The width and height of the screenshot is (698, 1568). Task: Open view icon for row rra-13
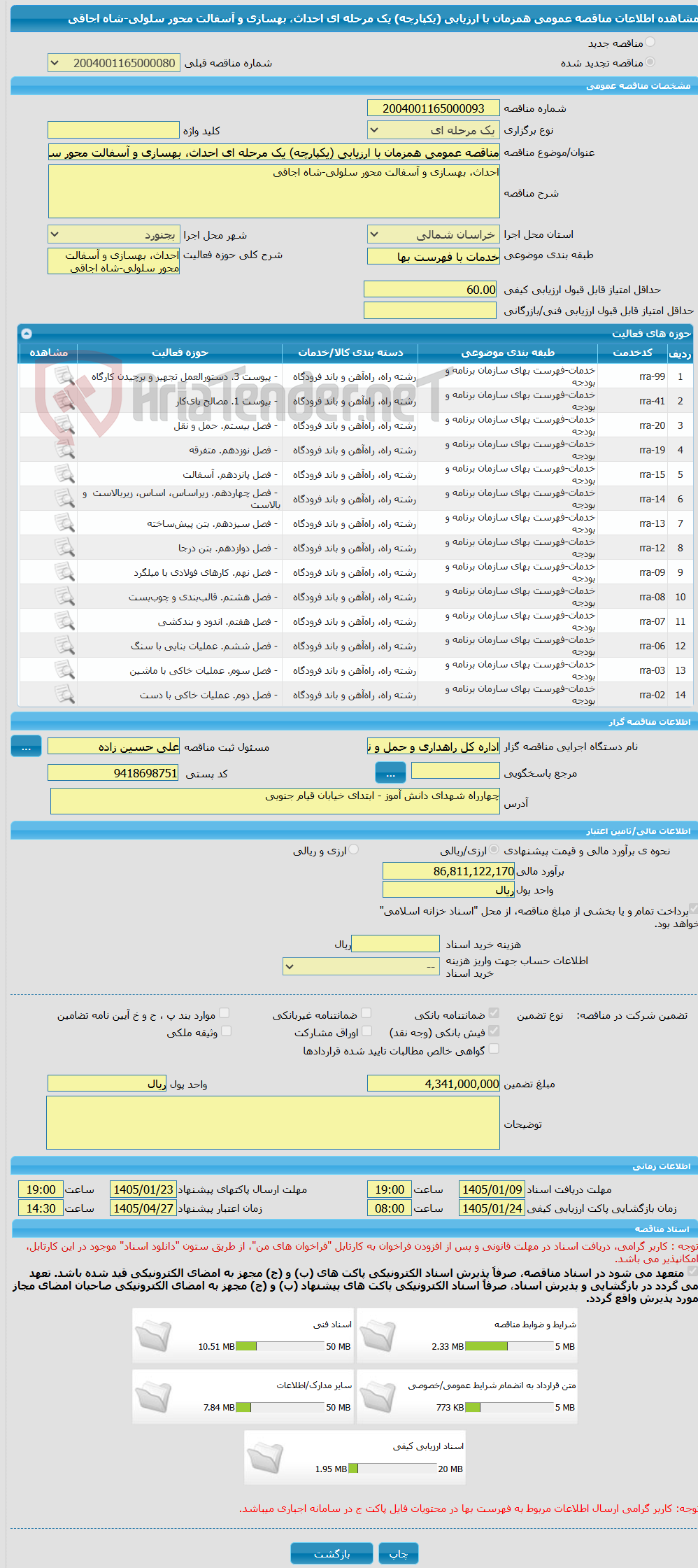(64, 523)
